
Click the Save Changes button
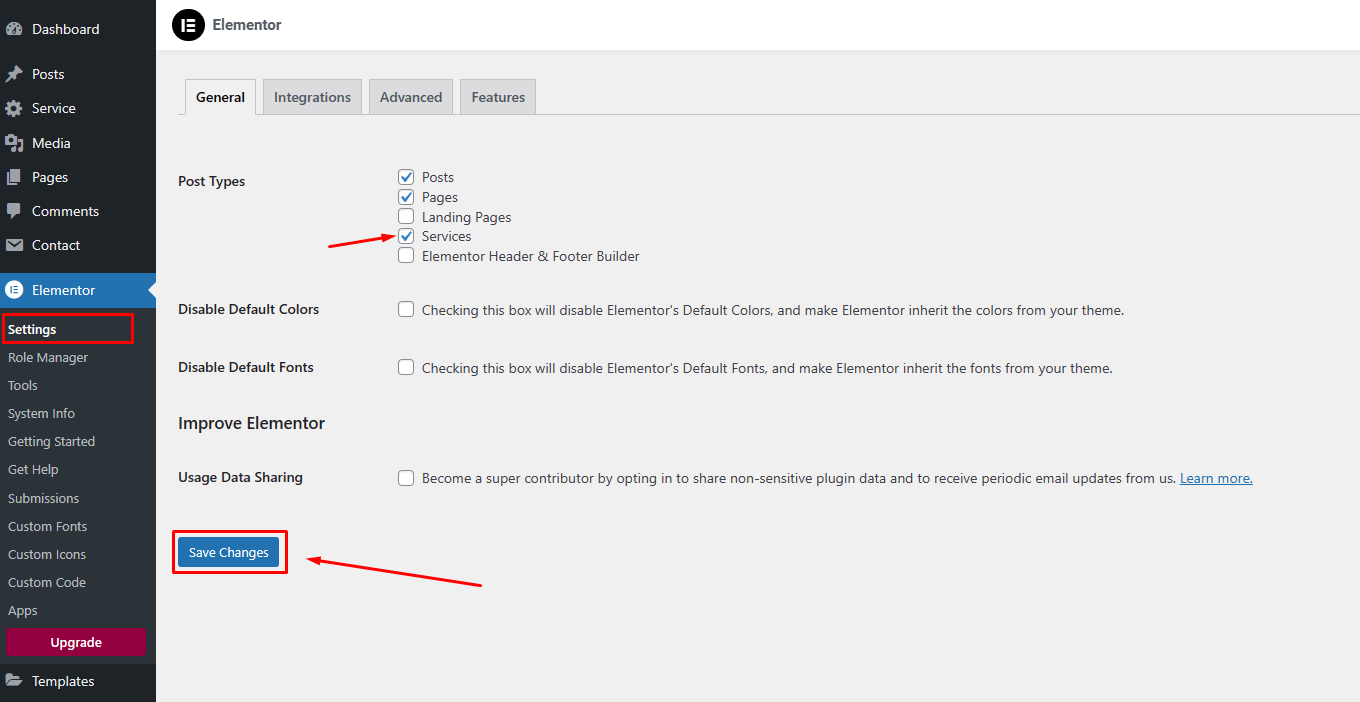tap(229, 552)
